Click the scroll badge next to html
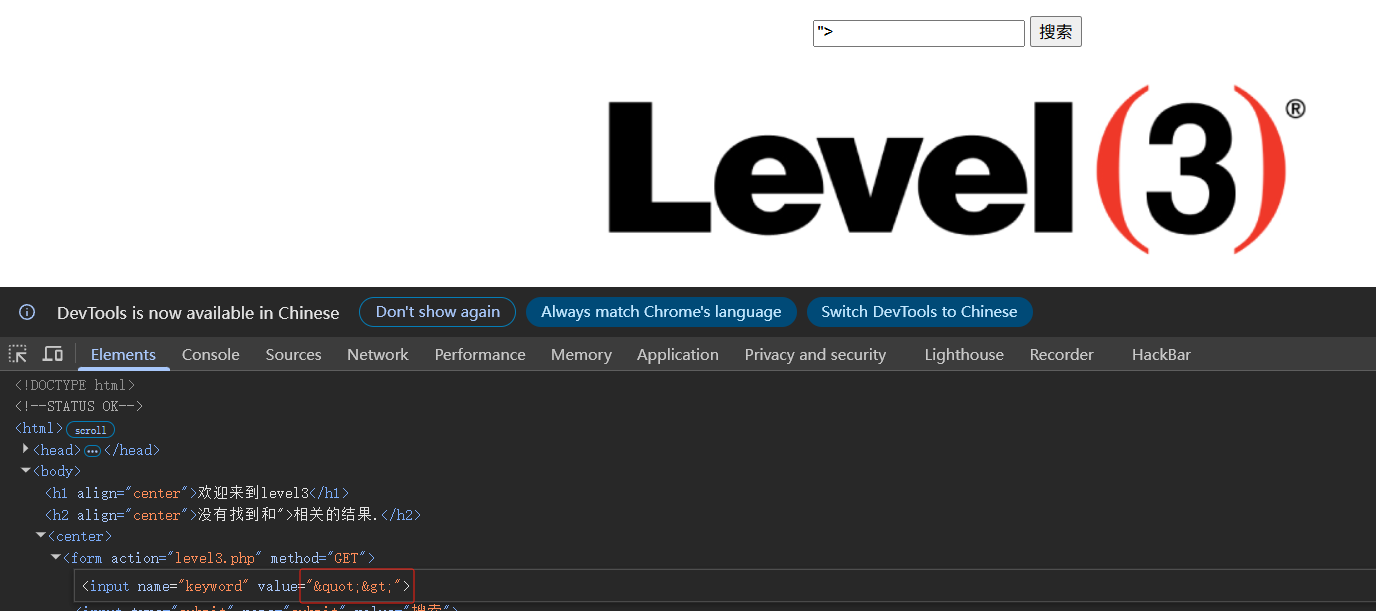This screenshot has width=1376, height=611. (x=91, y=429)
